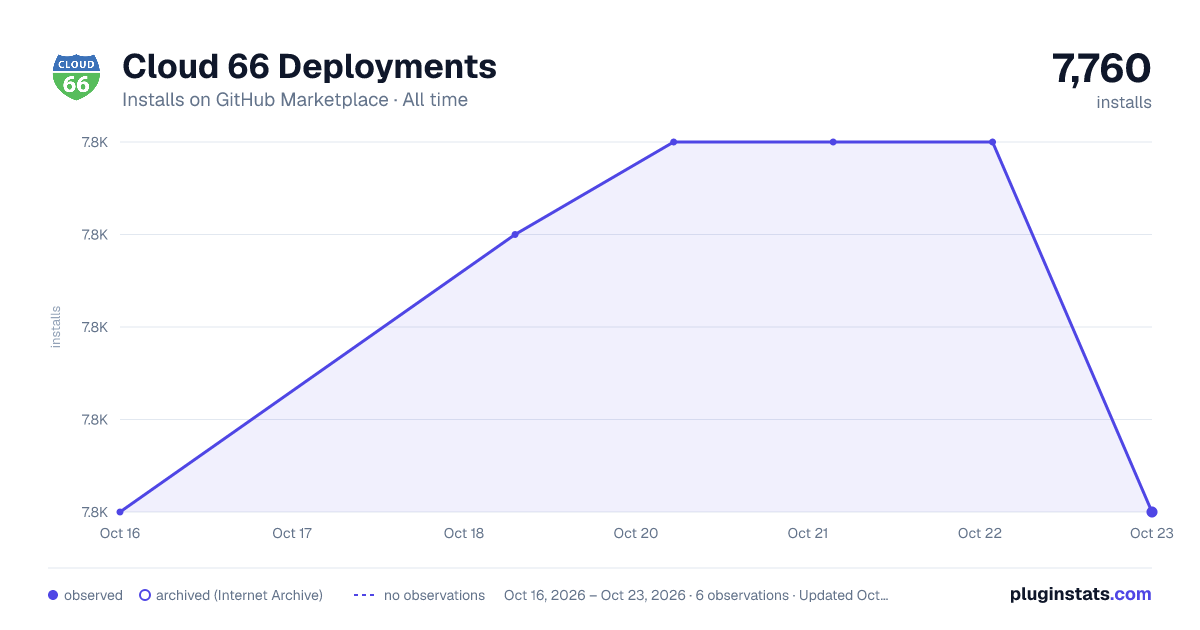Open the pluginstats.com link
Viewport: 1200px width, 630px height.
coord(1081,594)
